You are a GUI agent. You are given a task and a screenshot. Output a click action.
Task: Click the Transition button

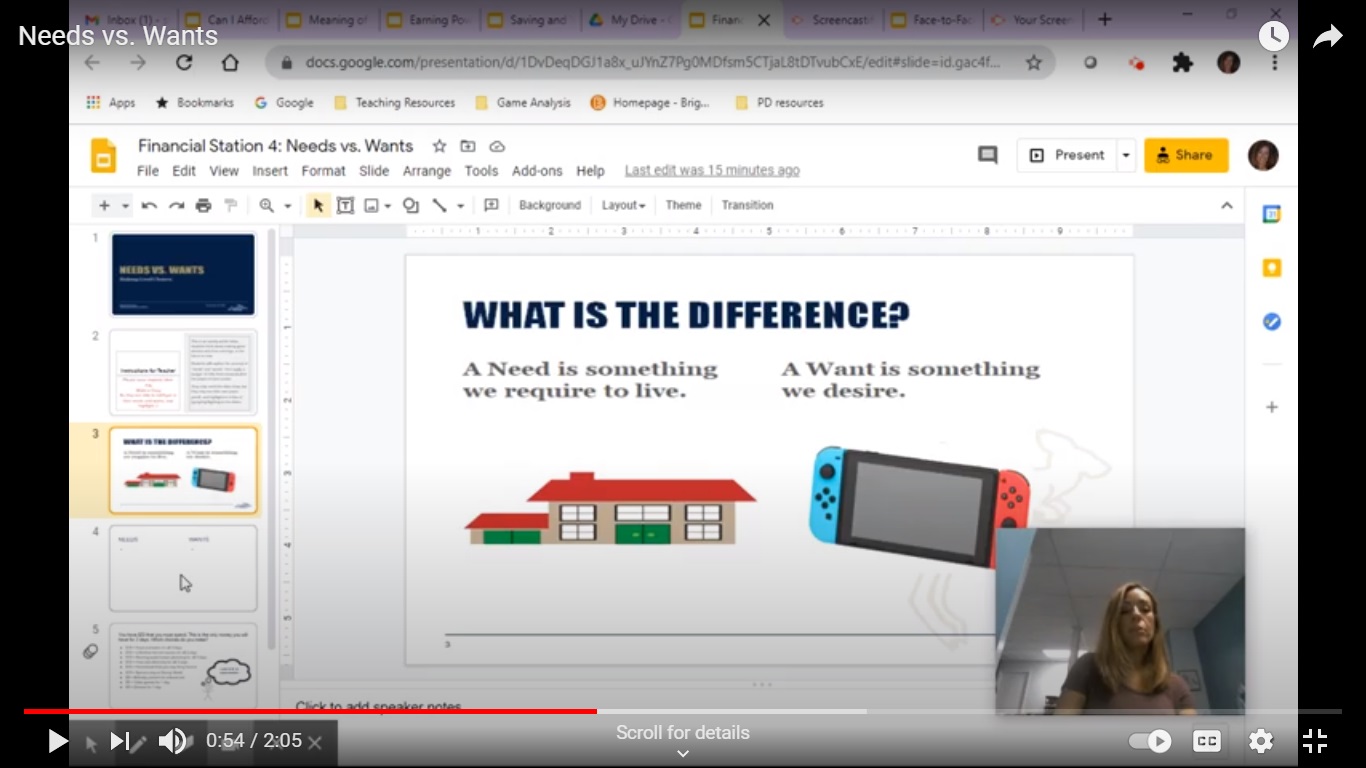click(x=747, y=205)
